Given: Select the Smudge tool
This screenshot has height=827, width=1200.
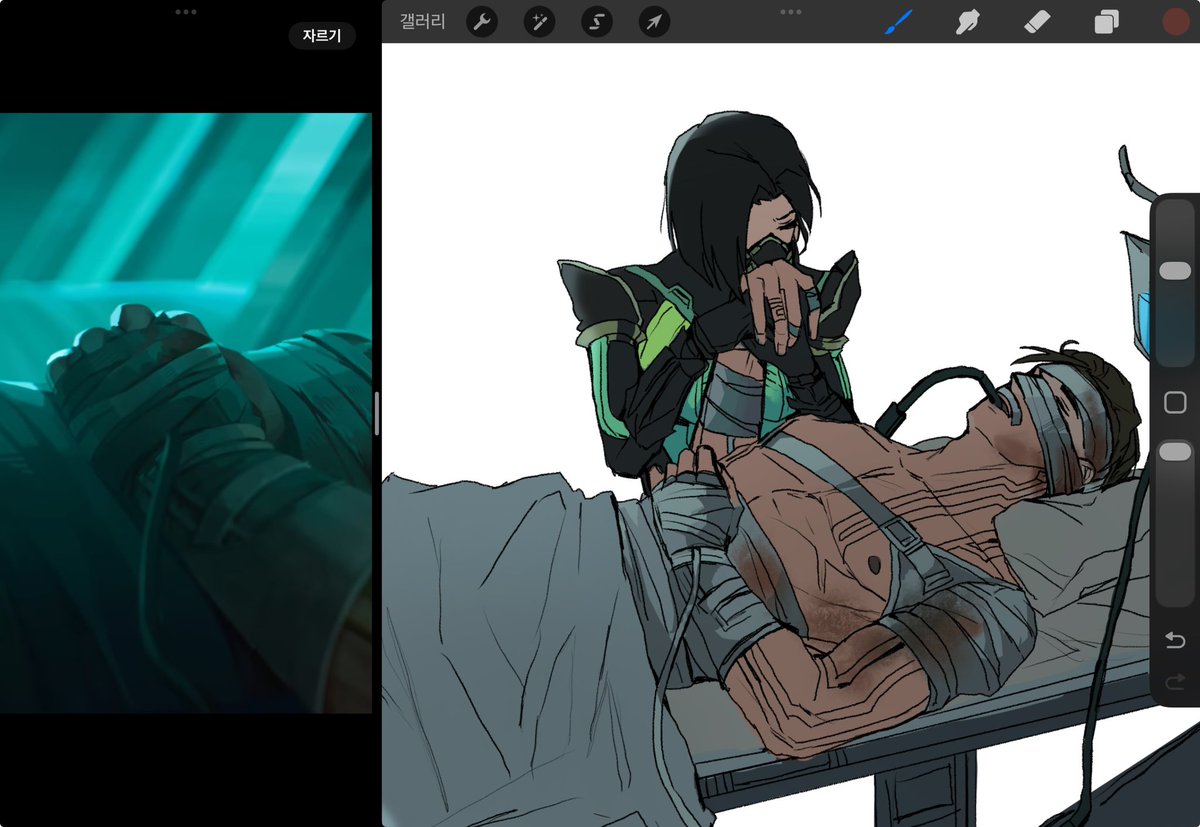Looking at the screenshot, I should [x=967, y=22].
